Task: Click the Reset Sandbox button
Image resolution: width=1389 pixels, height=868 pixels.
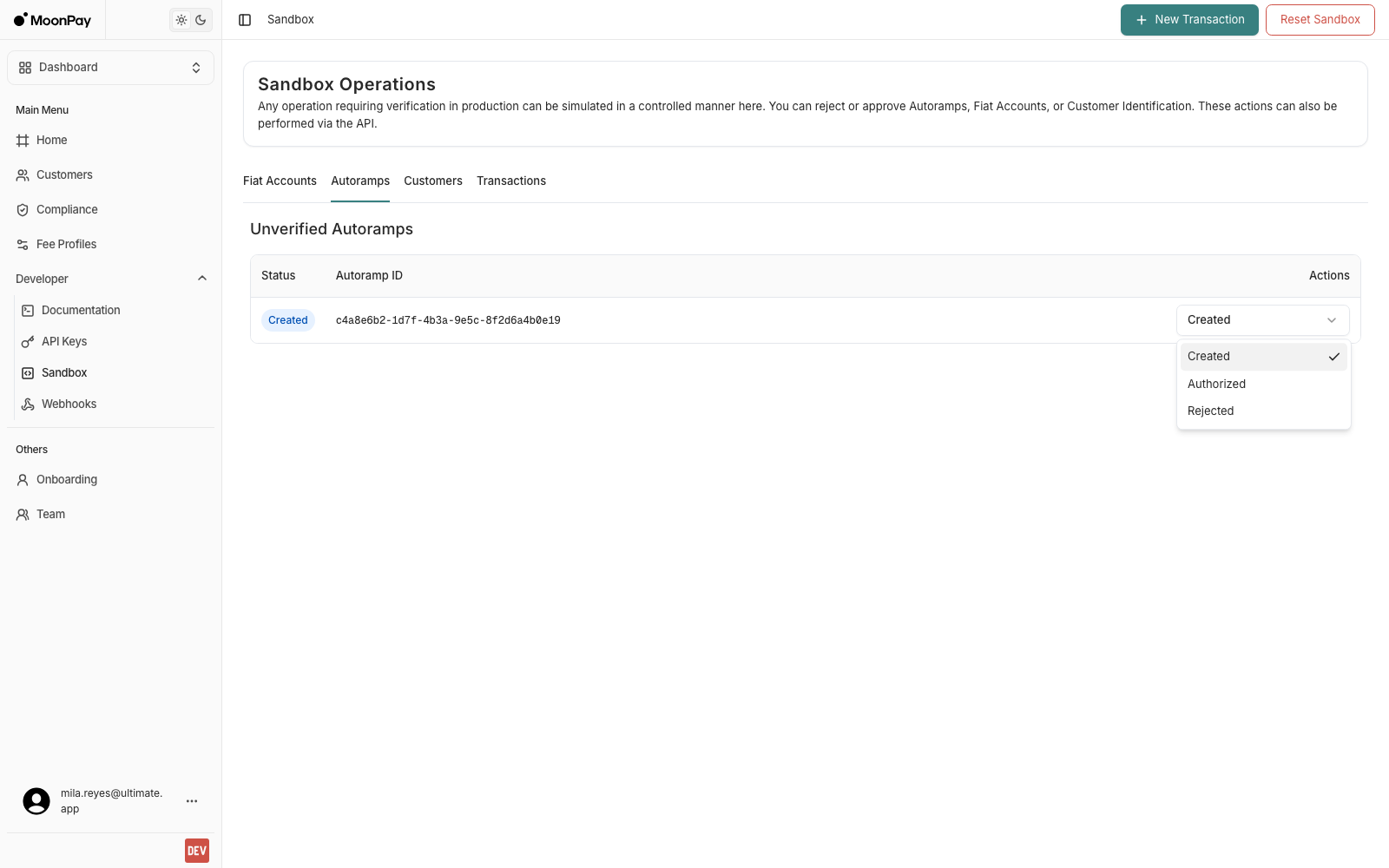Action: (x=1320, y=20)
